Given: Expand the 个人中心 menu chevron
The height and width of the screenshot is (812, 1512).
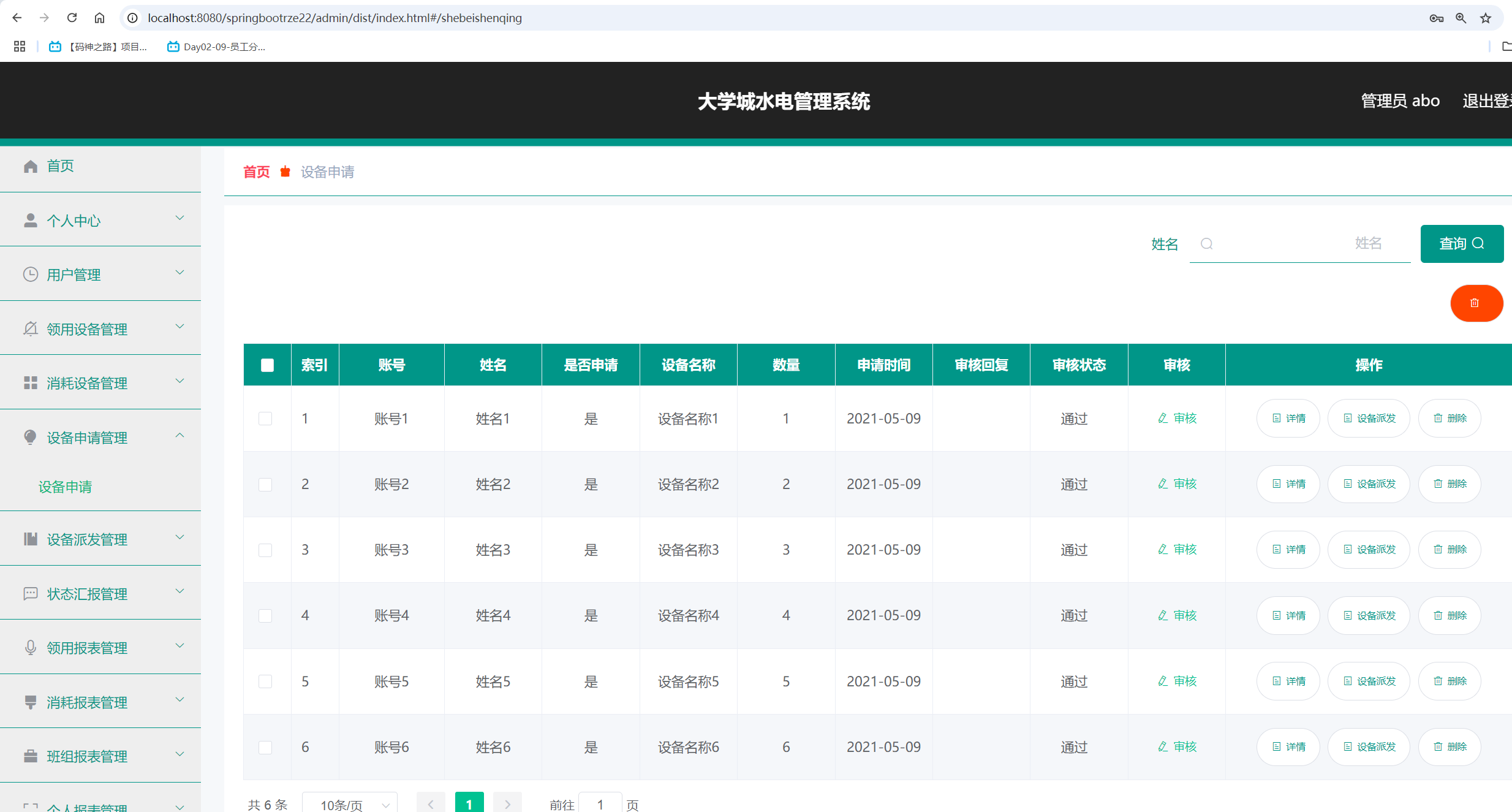Looking at the screenshot, I should point(180,218).
